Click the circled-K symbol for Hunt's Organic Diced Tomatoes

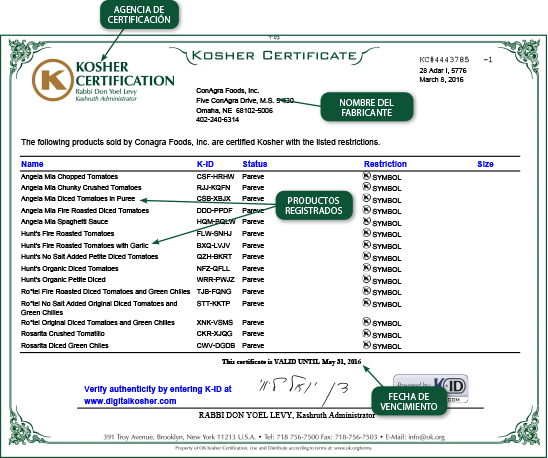(x=366, y=268)
